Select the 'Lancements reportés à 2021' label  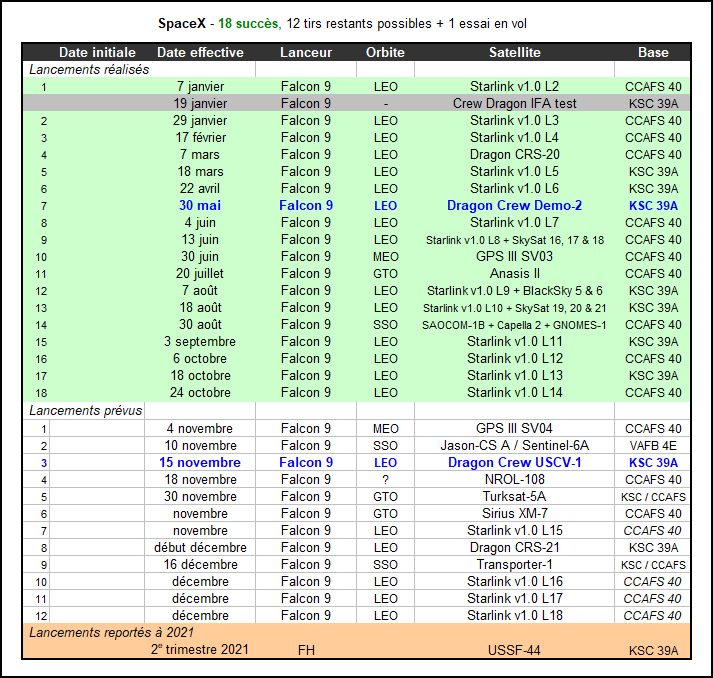[111, 633]
